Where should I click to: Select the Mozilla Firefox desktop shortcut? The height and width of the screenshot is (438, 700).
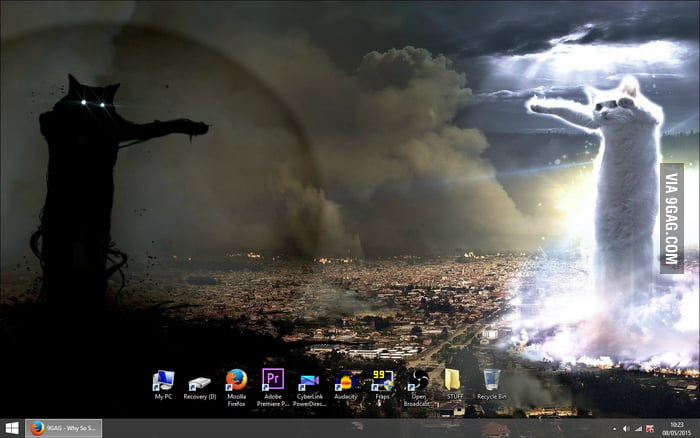(236, 380)
